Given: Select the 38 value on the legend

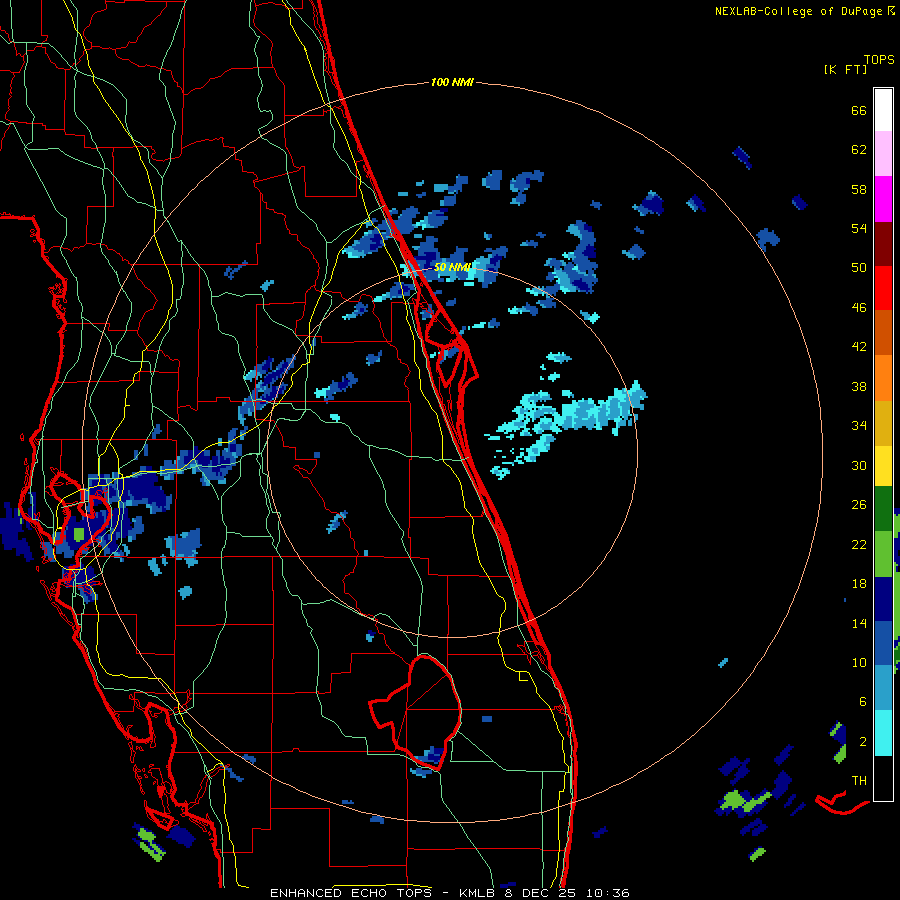Looking at the screenshot, I should point(859,386).
